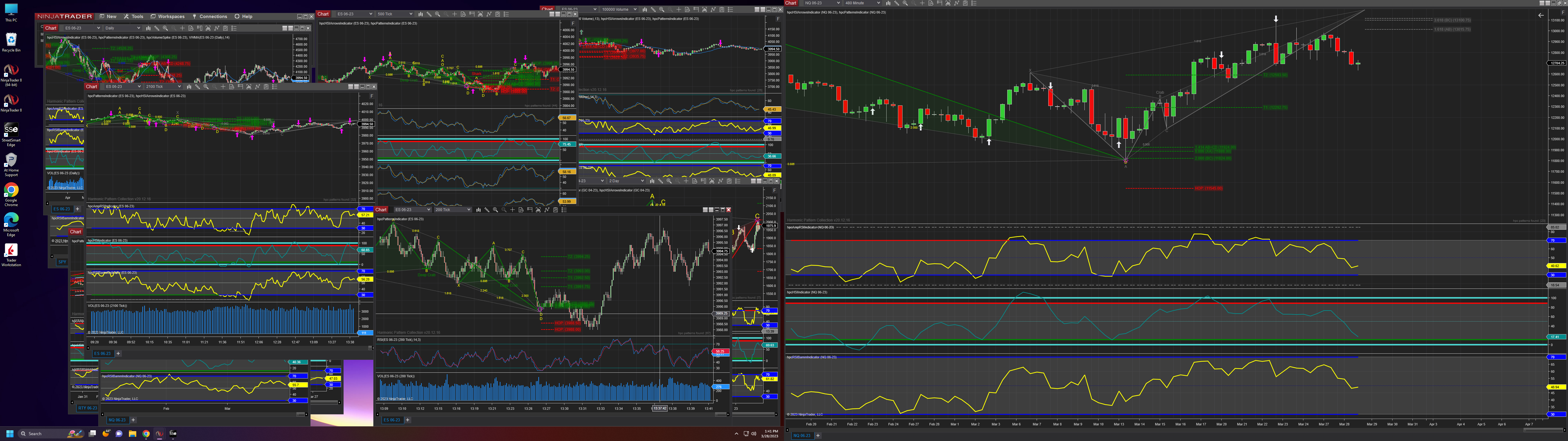Image resolution: width=1568 pixels, height=441 pixels.
Task: Open Drawing Tools pencil icon in NQ 480 Minute chart
Action: 897,3
